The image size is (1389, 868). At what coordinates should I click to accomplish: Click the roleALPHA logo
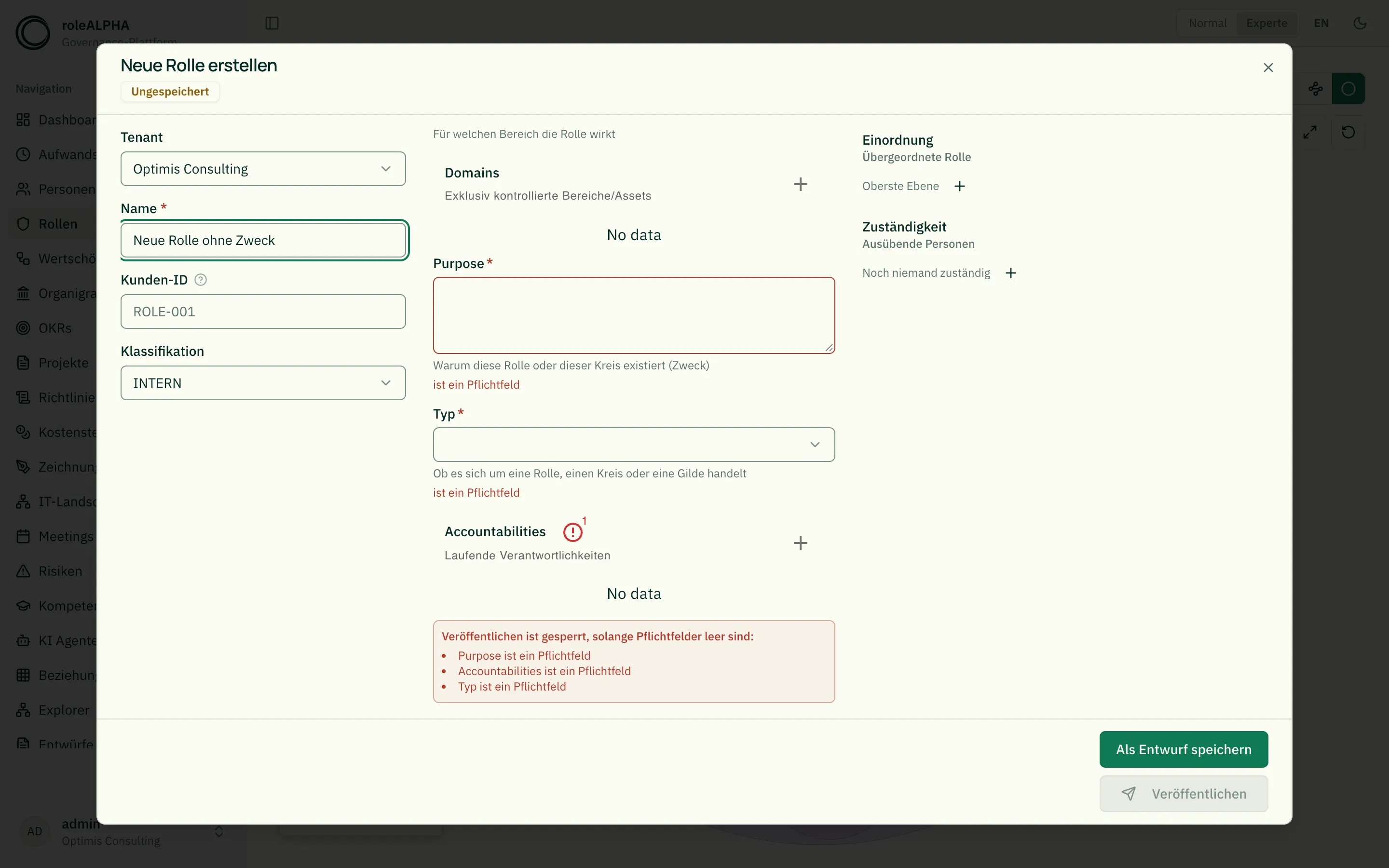coord(33,32)
